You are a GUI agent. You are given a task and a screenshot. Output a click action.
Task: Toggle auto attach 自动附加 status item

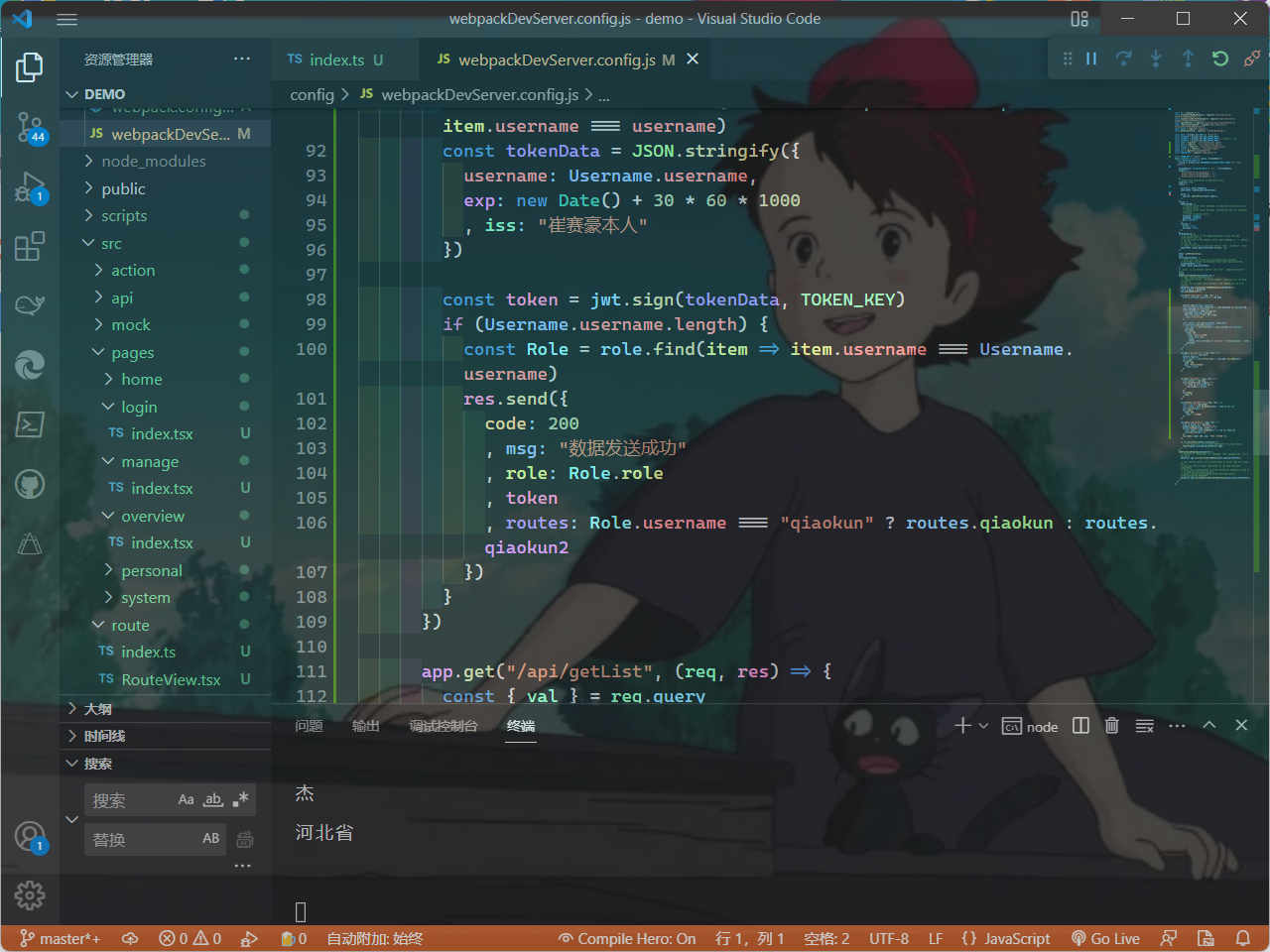[x=374, y=938]
